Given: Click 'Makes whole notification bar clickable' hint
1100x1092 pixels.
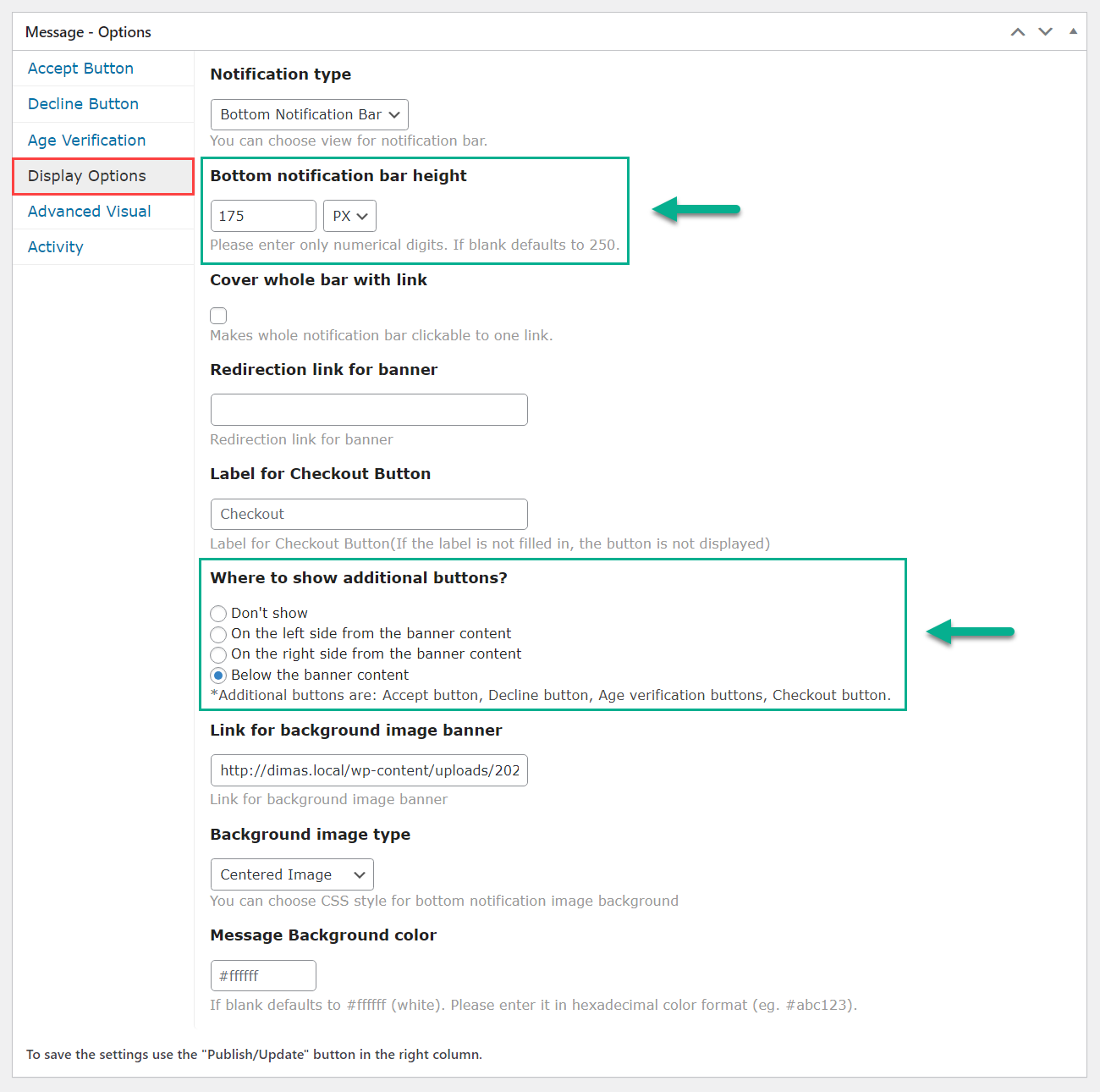Looking at the screenshot, I should [382, 336].
